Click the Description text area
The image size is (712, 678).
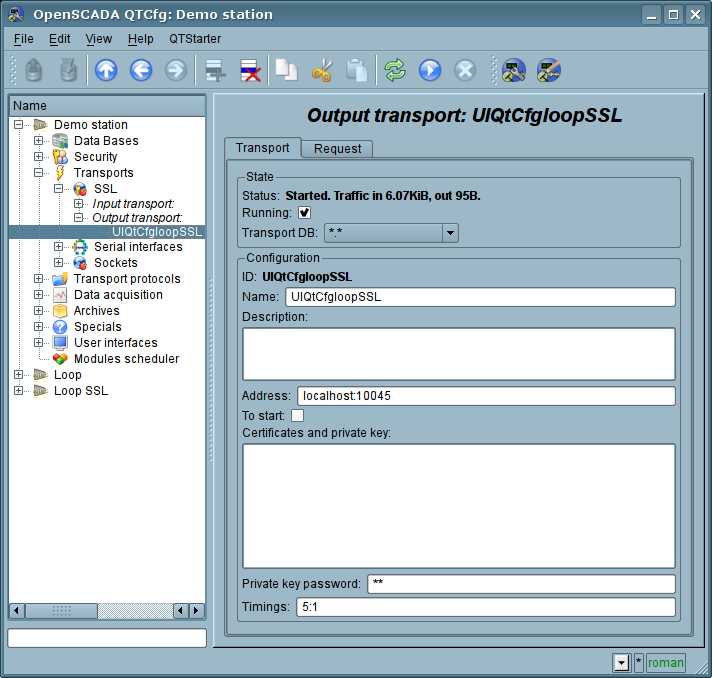(x=459, y=354)
